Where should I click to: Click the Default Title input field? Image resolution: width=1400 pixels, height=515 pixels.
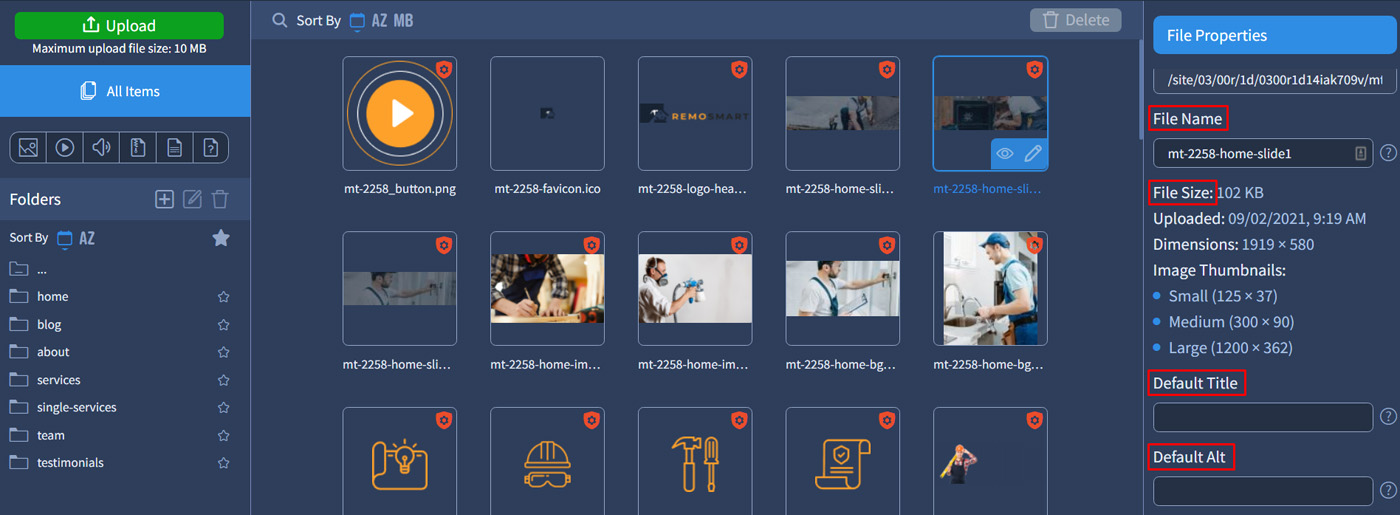coord(1262,417)
